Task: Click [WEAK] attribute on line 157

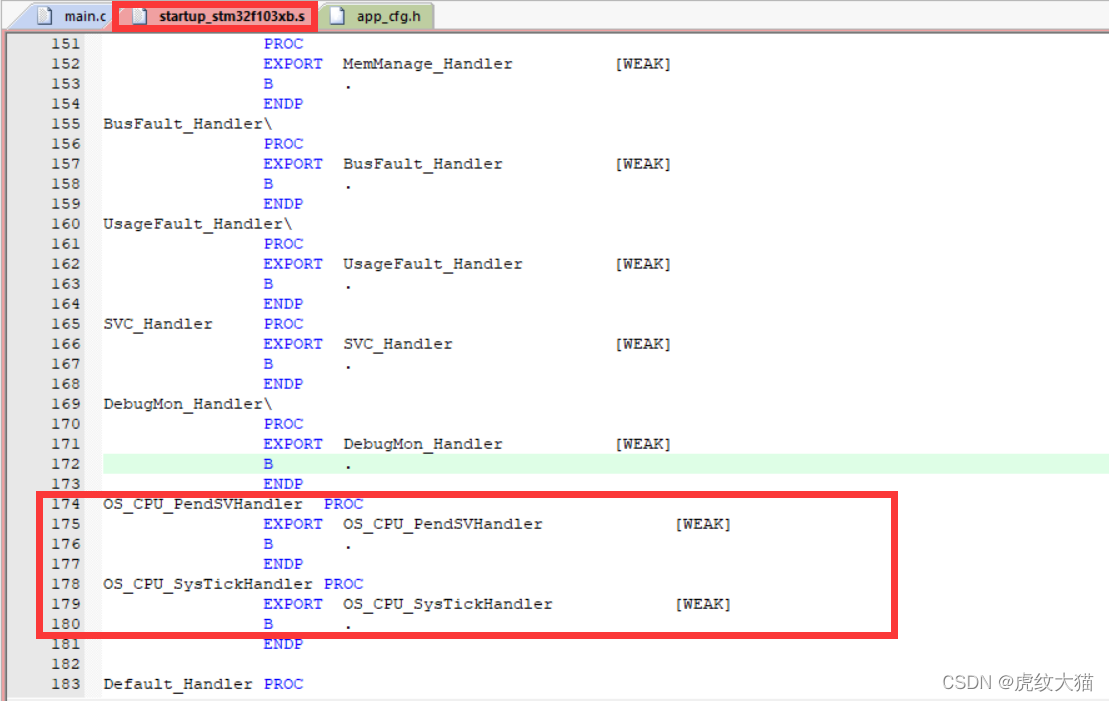Action: pyautogui.click(x=643, y=163)
